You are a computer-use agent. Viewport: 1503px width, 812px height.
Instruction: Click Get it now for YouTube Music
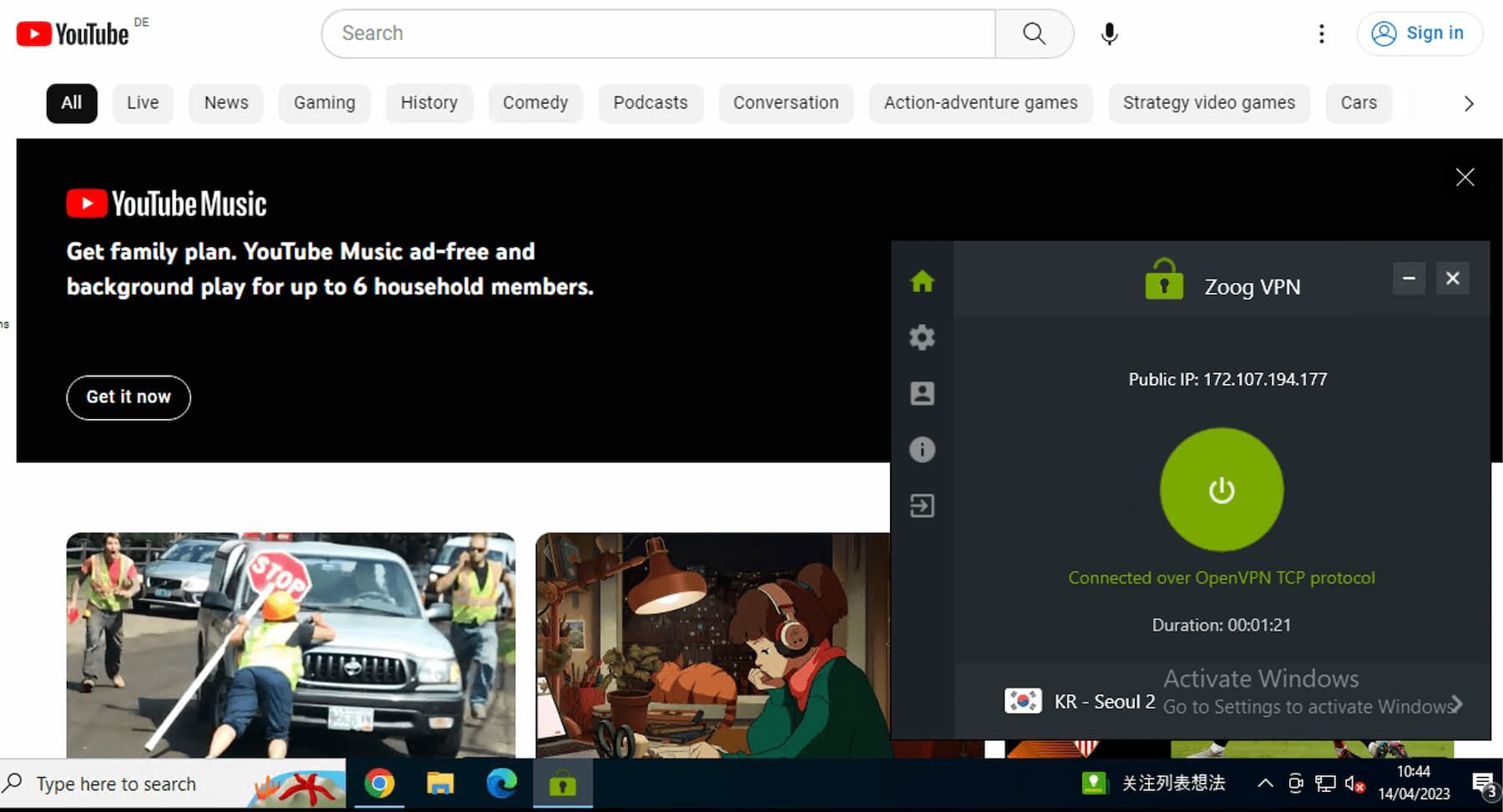[128, 397]
